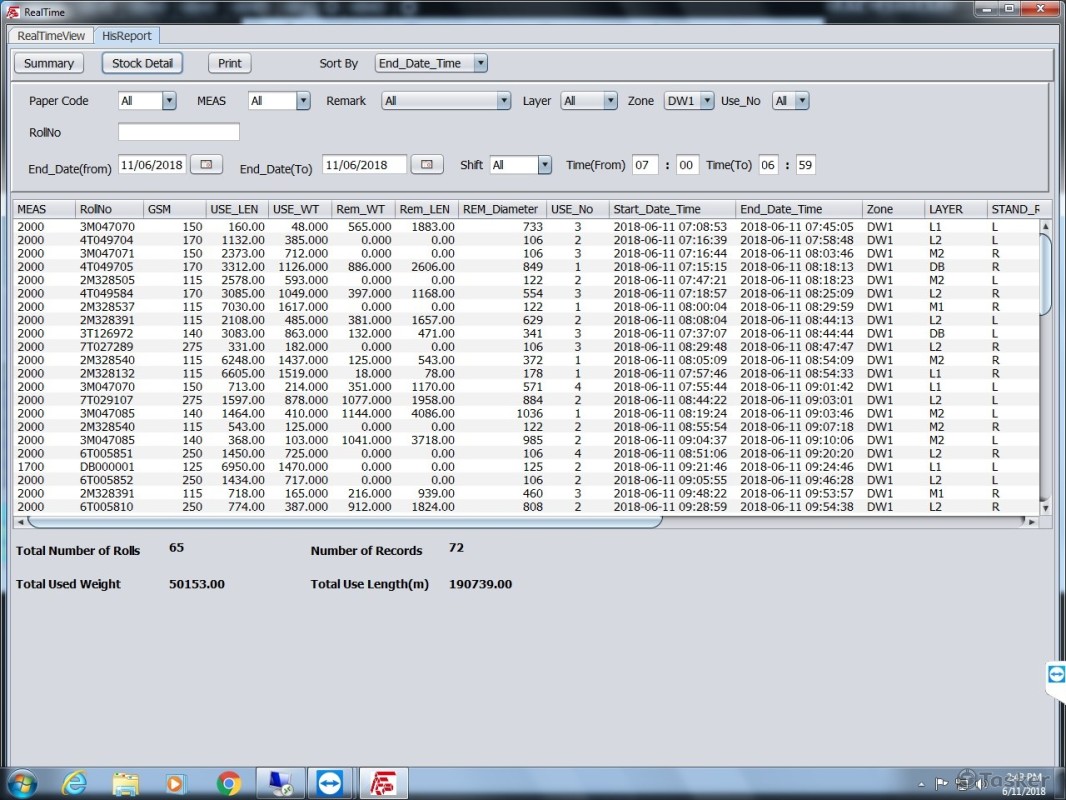Select the HisReport tab

(x=127, y=36)
